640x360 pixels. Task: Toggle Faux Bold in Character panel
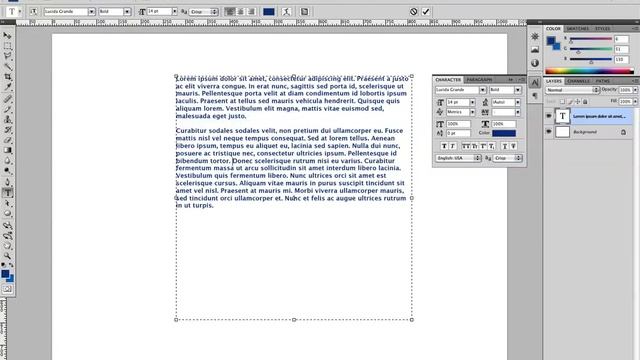[444, 146]
